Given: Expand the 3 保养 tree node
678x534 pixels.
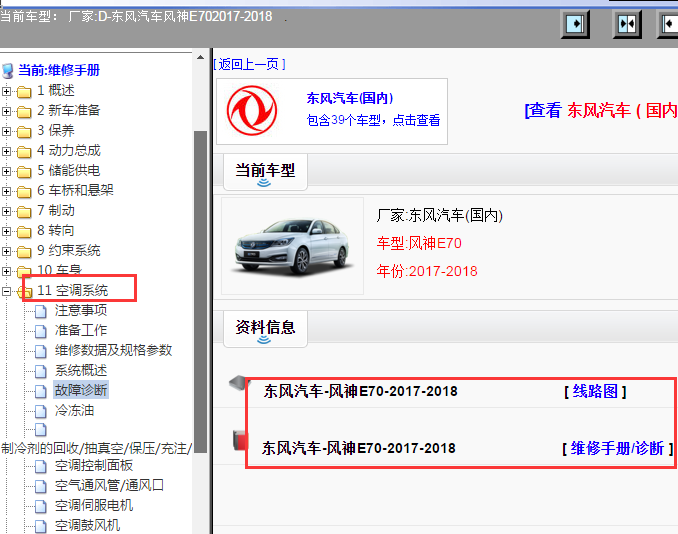Looking at the screenshot, I should point(6,131).
